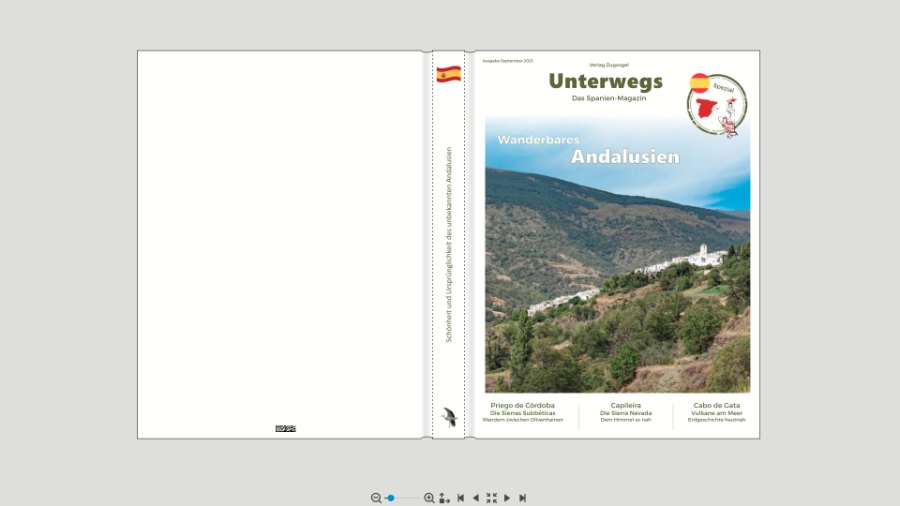
Task: Click the 'Das Spanien-Magazin' subtitle
Action: [609, 98]
